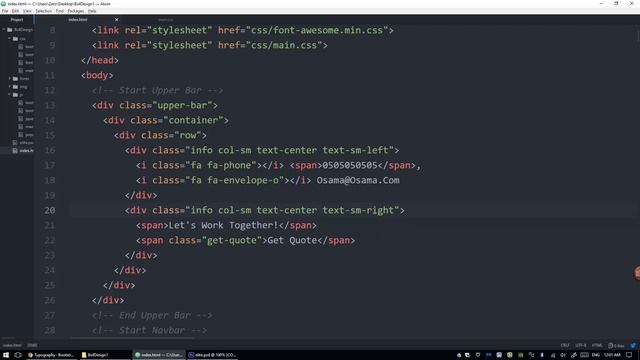Click the 0505050505 phone number text

pos(350,165)
